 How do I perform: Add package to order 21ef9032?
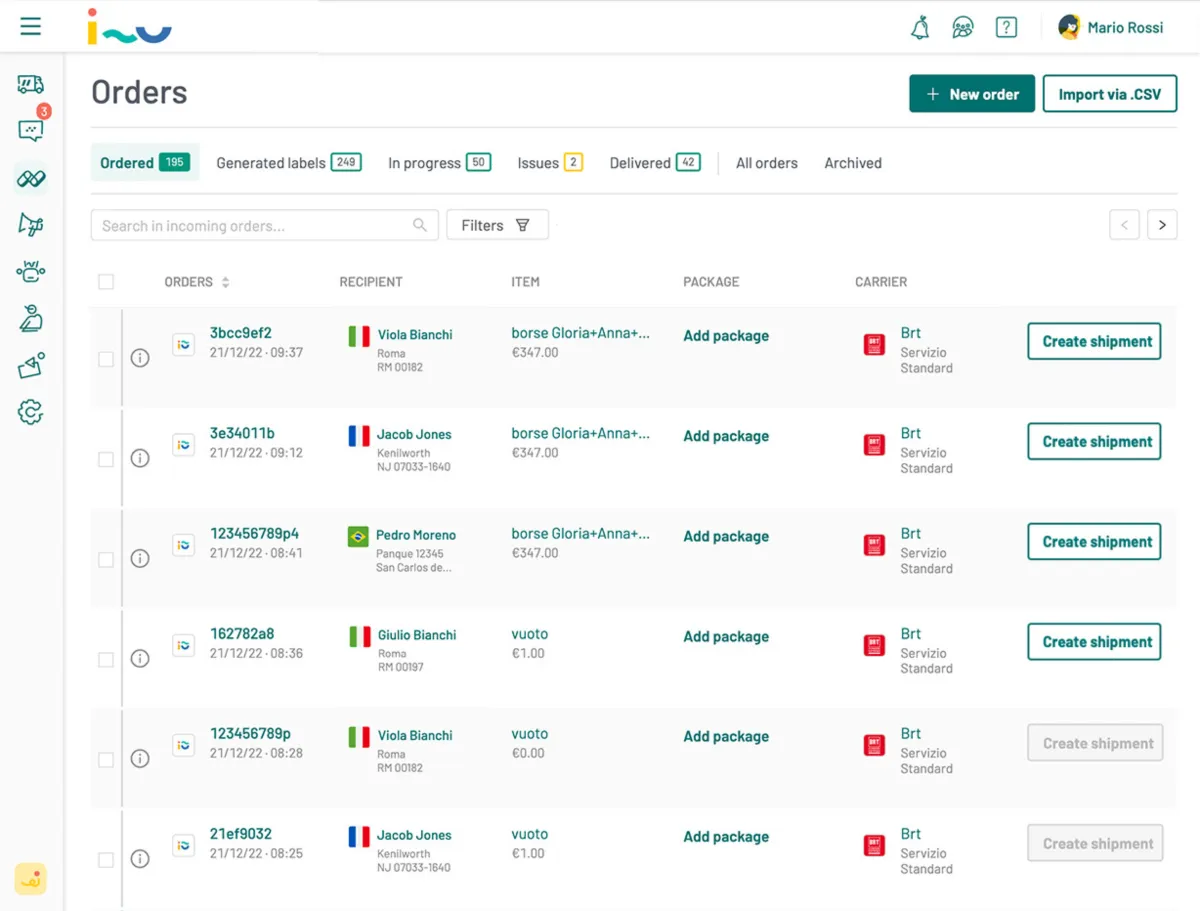click(x=726, y=837)
